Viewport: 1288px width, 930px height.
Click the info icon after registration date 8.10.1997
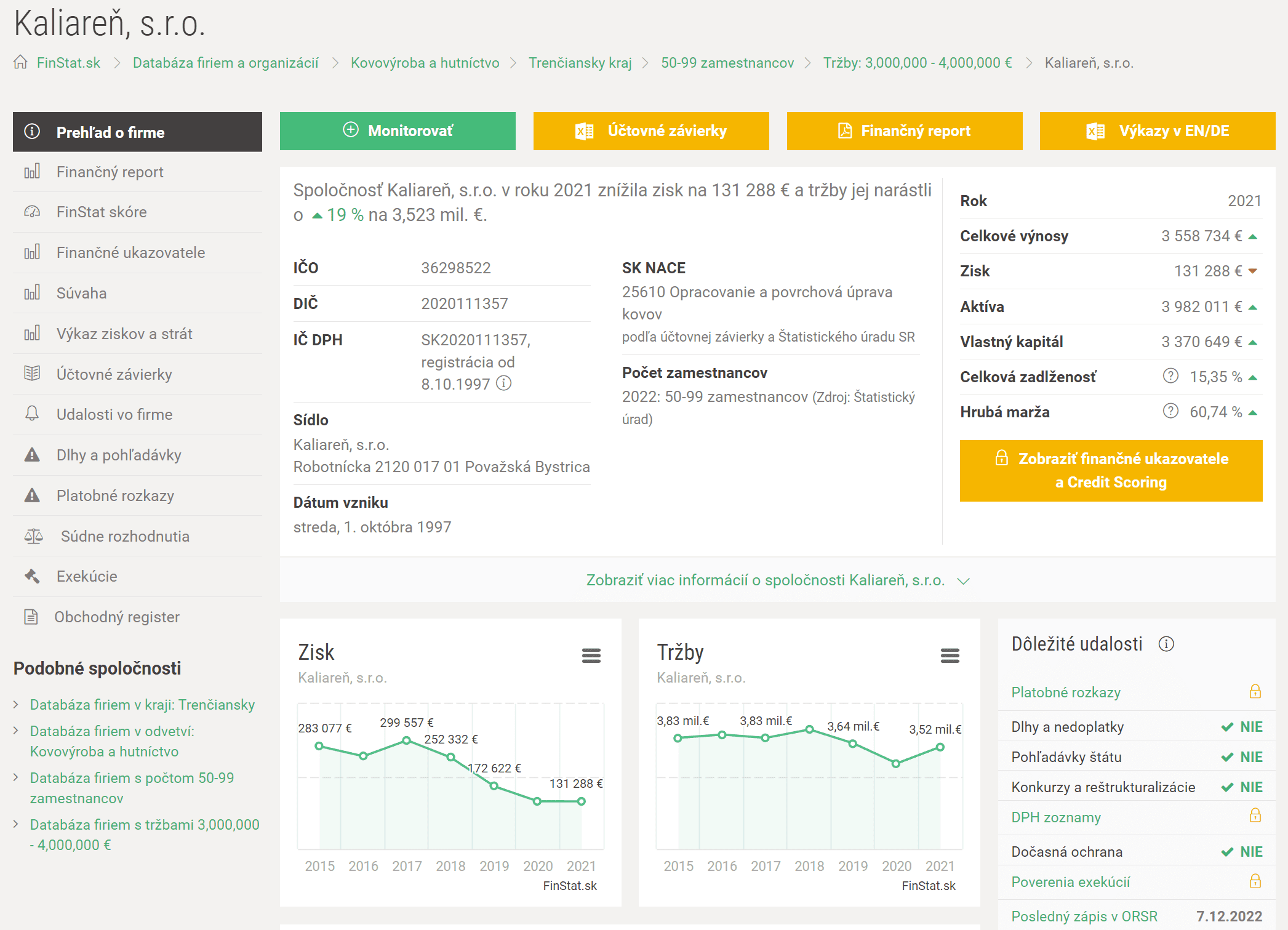click(x=504, y=383)
